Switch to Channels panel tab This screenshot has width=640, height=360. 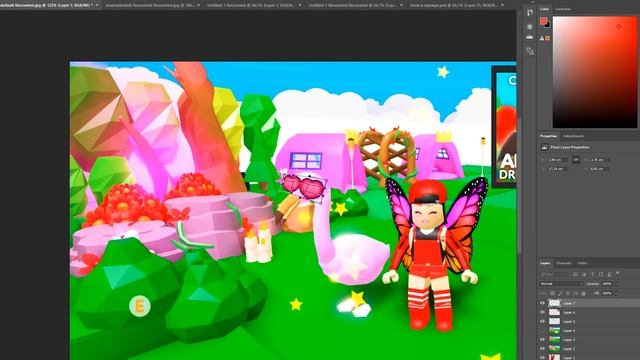point(564,263)
